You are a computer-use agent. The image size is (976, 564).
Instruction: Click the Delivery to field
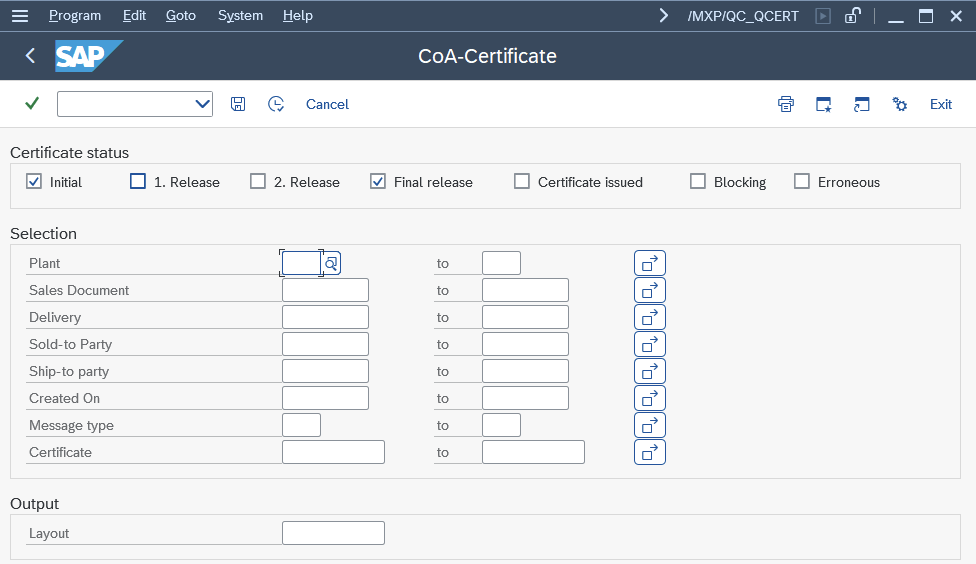pyautogui.click(x=525, y=317)
